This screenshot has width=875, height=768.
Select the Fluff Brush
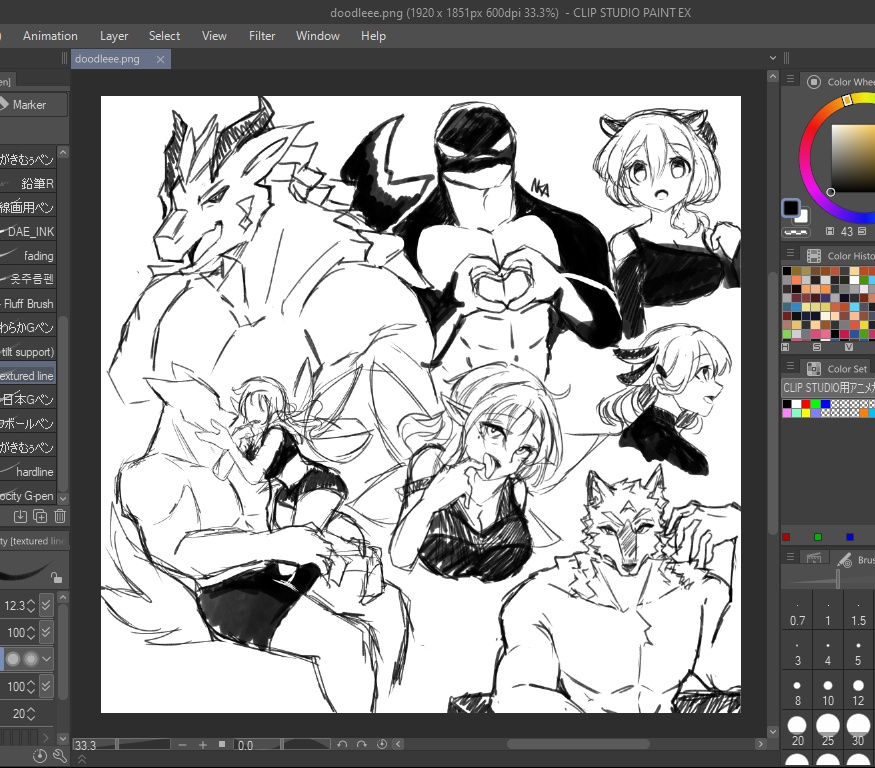28,304
